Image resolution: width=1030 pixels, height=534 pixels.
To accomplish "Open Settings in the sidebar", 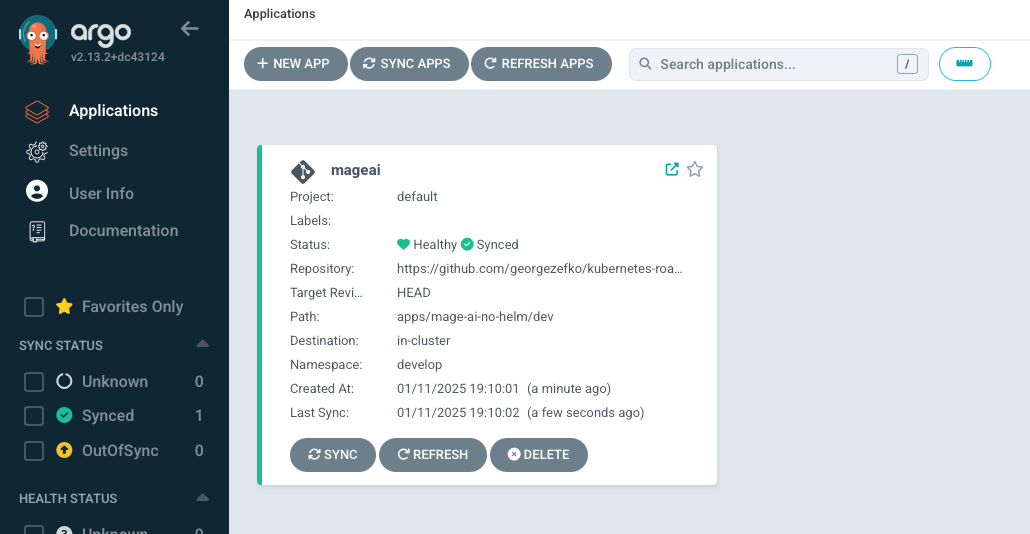I will pyautogui.click(x=99, y=150).
